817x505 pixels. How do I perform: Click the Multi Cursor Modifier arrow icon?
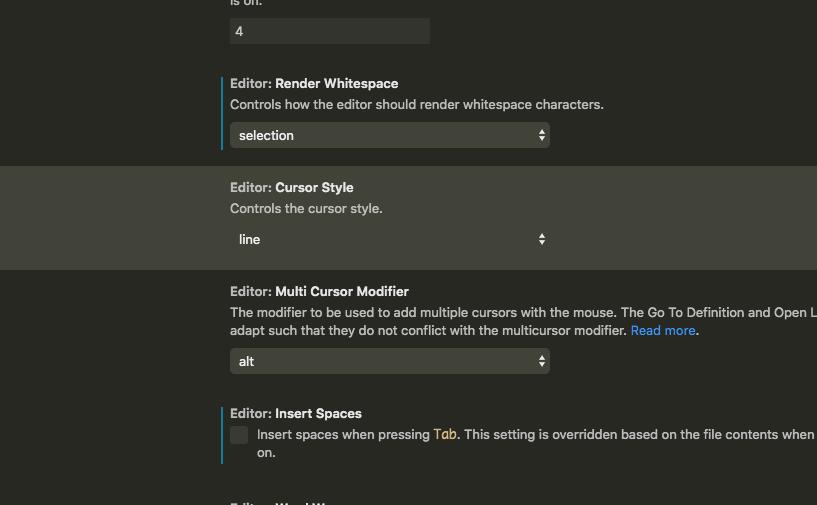pyautogui.click(x=541, y=361)
